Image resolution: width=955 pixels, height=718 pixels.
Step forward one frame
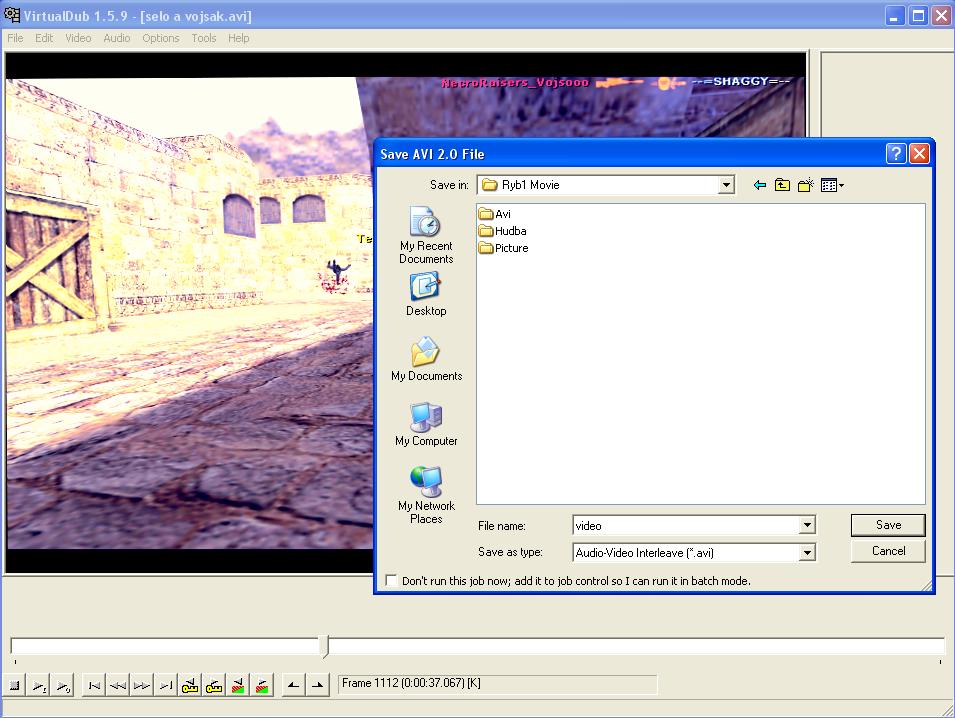[142, 685]
